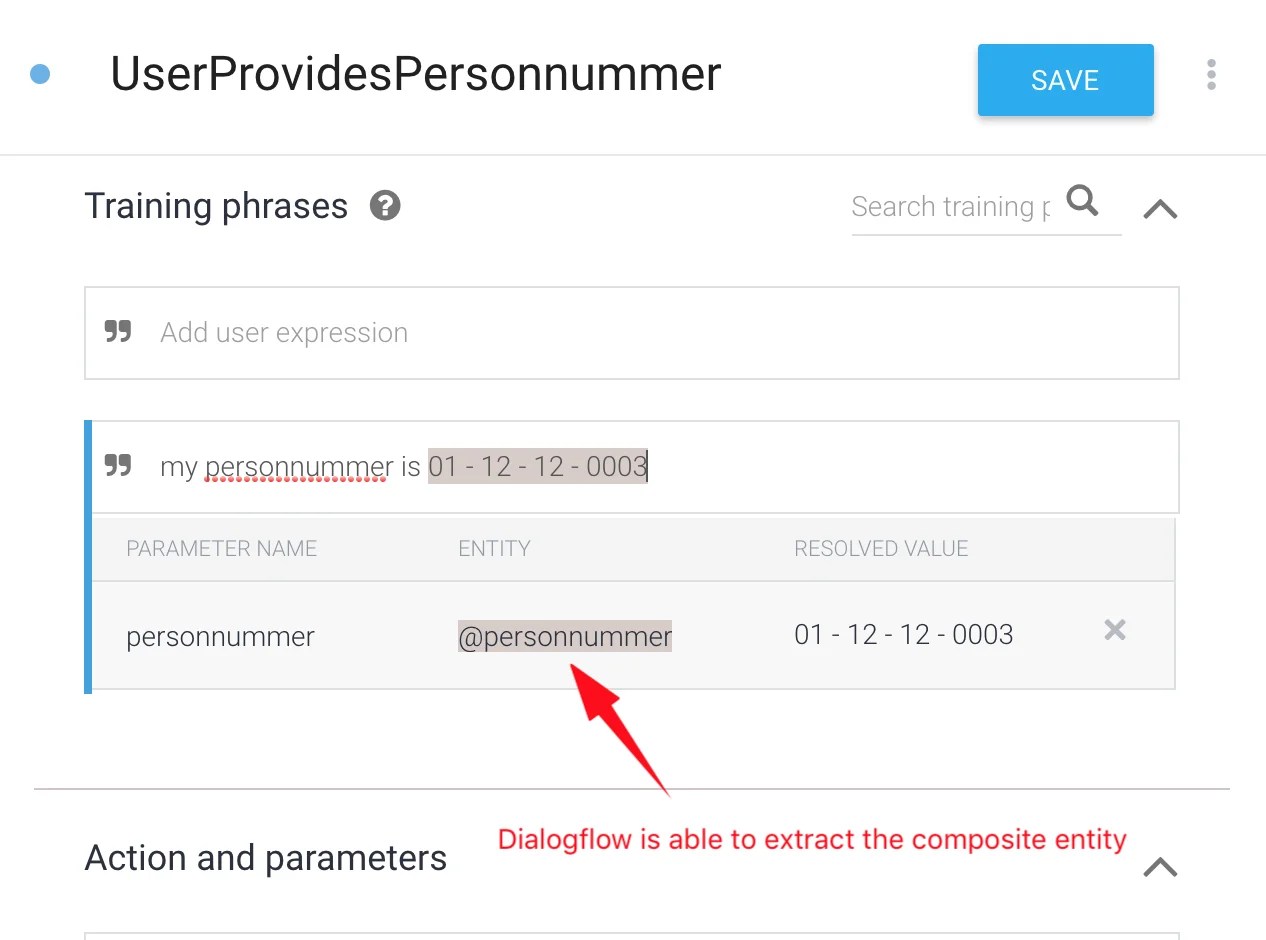Click the intent title UserProvidesPersonnummer
Viewport: 1266px width, 940px height.
coord(415,73)
